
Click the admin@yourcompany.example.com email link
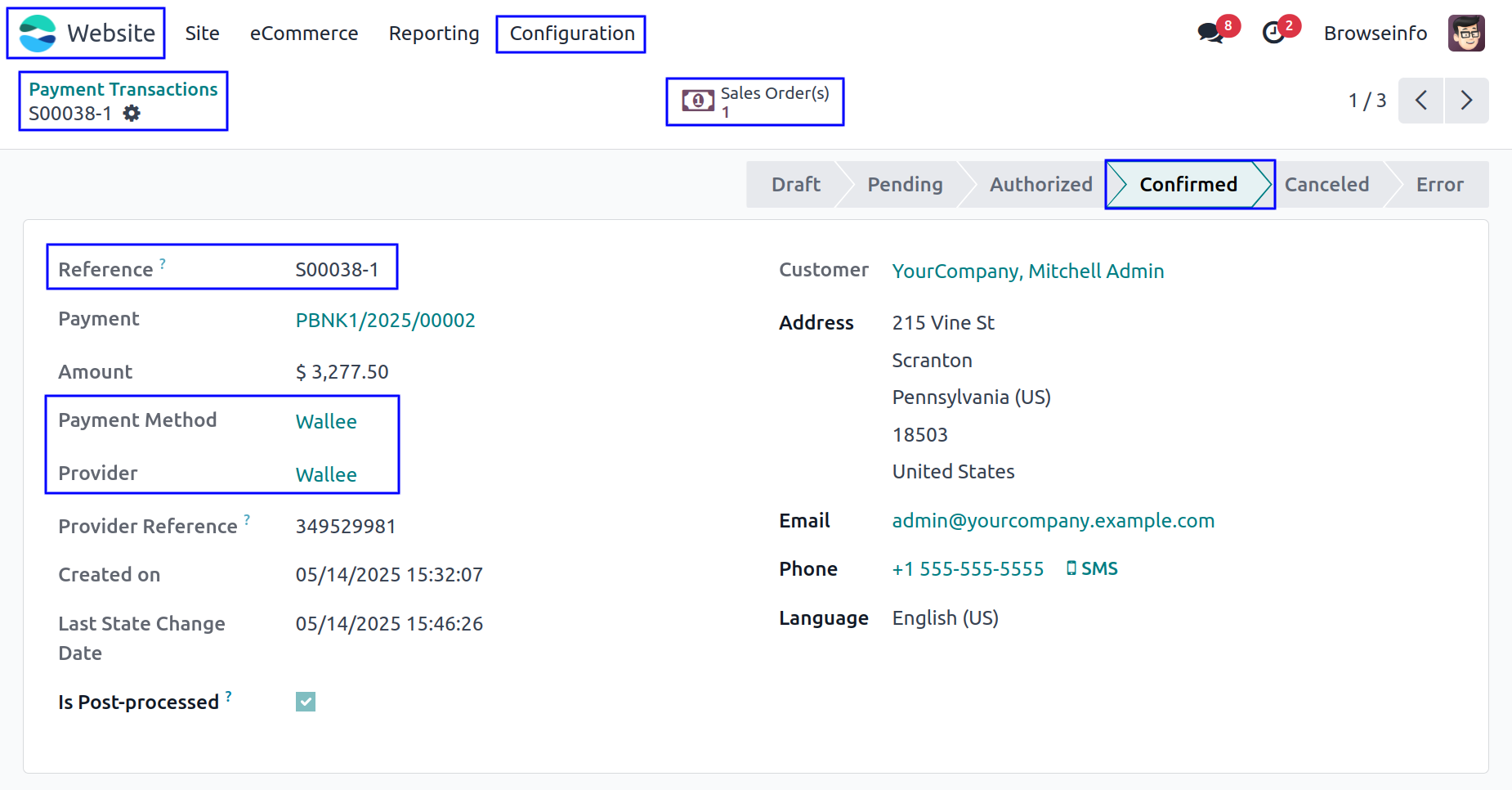[1053, 521]
